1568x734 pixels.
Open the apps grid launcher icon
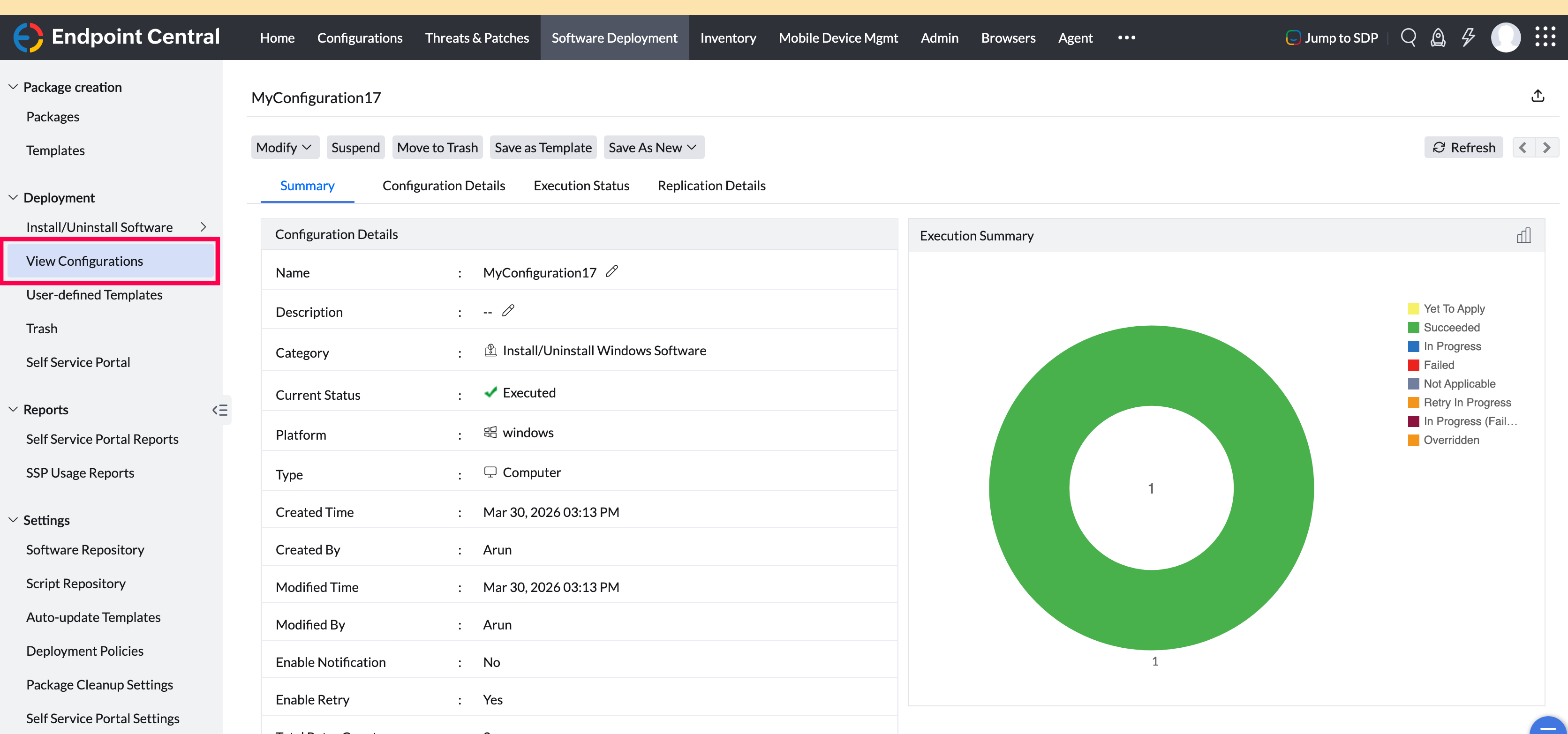click(x=1545, y=37)
